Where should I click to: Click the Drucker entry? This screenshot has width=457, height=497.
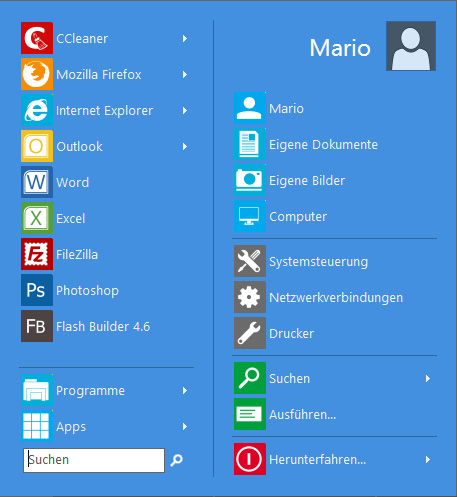[335, 333]
